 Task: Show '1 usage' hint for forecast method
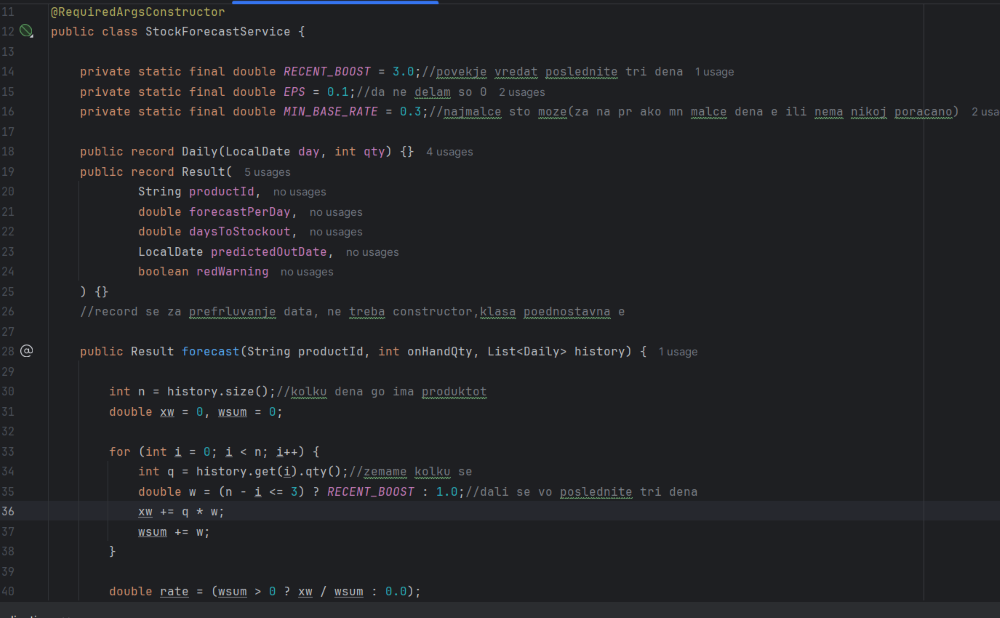(678, 352)
